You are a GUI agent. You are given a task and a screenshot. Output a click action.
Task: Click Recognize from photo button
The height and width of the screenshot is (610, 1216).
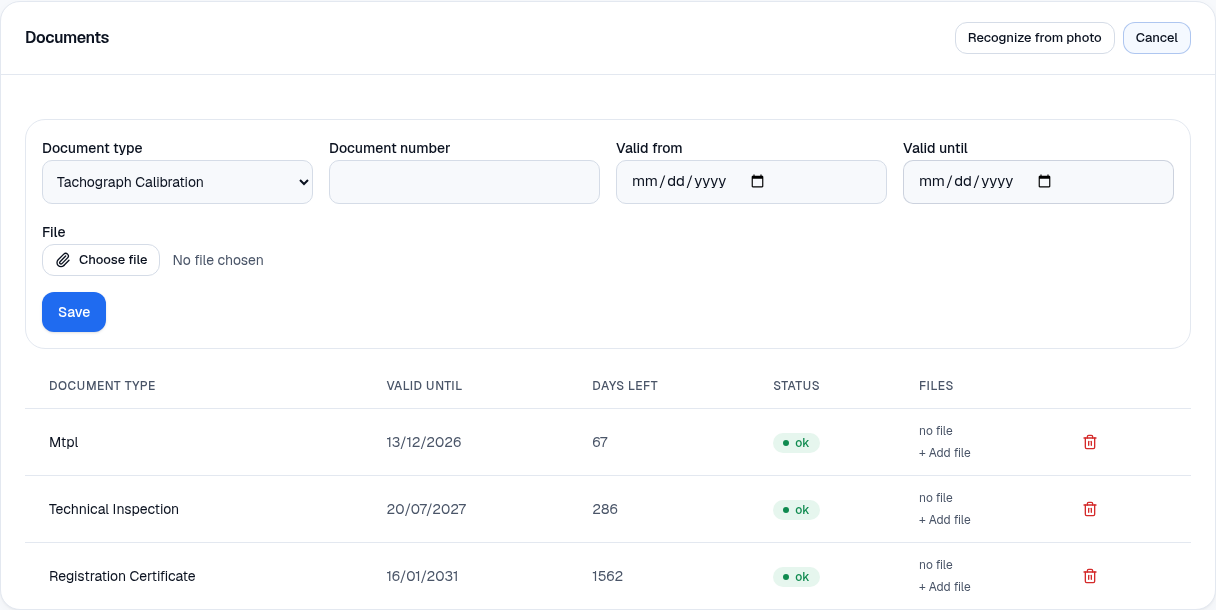tap(1035, 38)
